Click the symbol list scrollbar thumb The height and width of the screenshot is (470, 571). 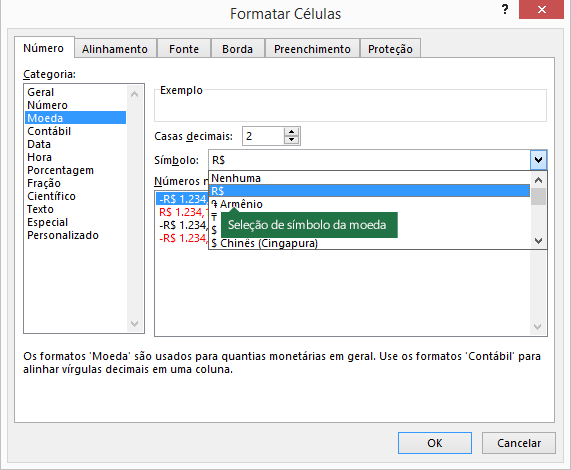coord(538,197)
